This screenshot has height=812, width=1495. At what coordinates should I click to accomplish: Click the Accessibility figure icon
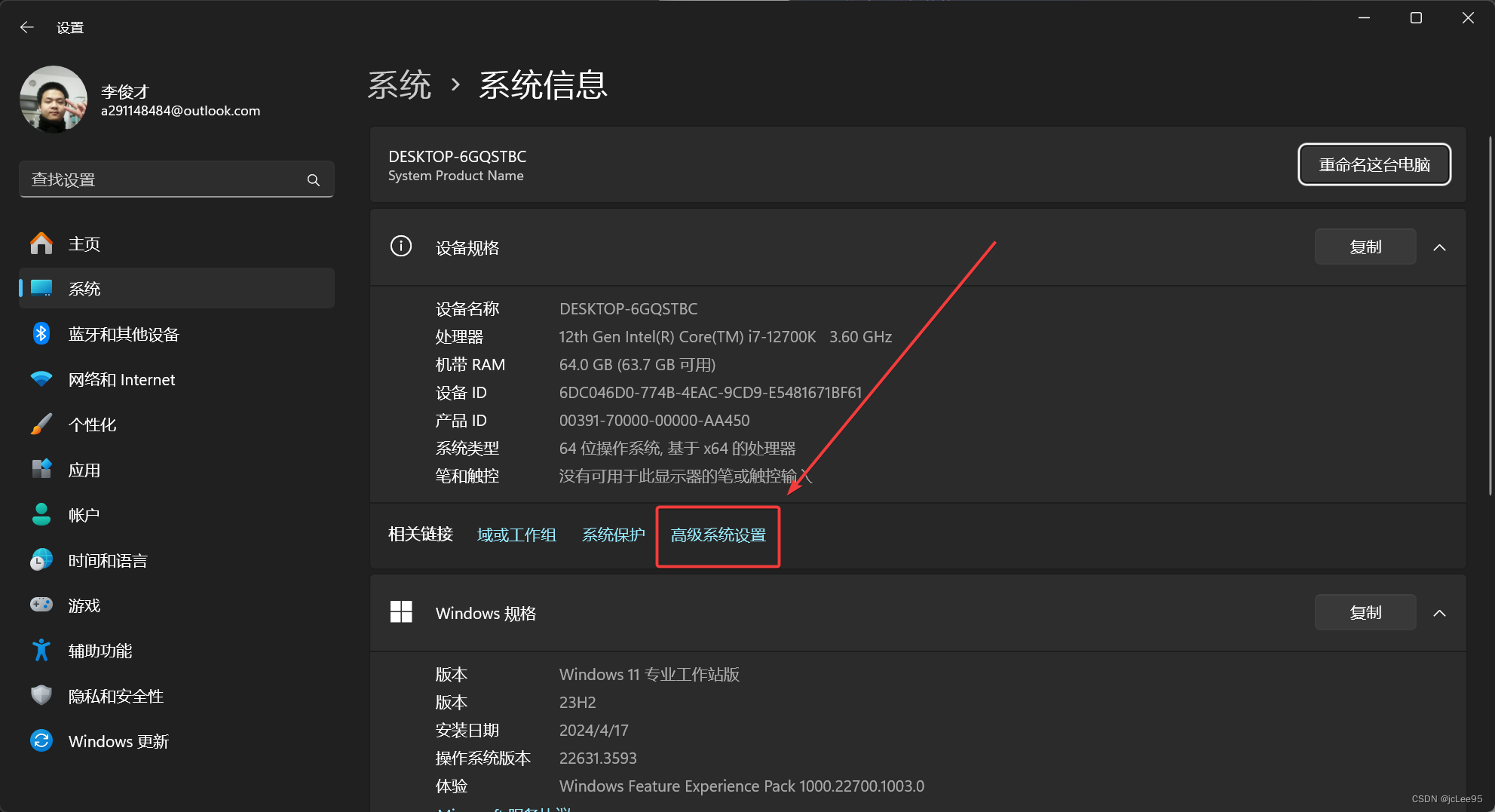[x=41, y=650]
